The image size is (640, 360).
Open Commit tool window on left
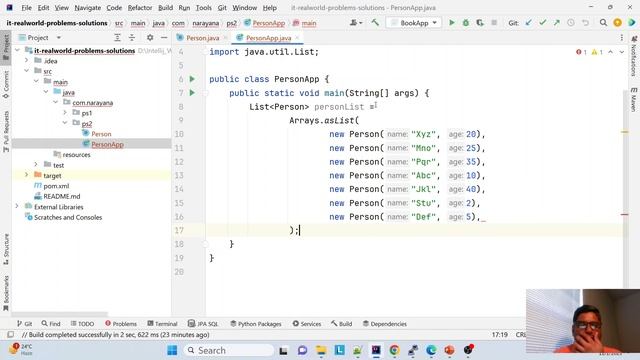click(6, 84)
